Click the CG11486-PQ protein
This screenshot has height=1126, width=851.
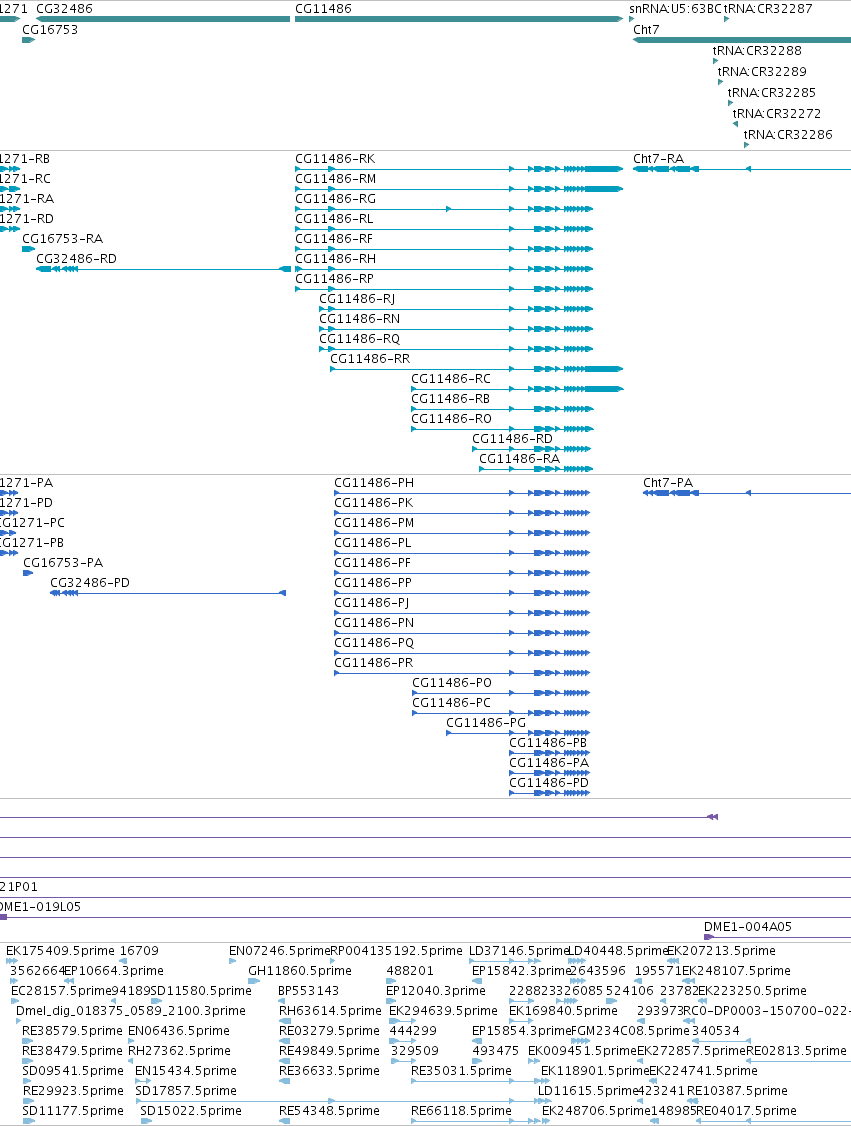(x=462, y=653)
